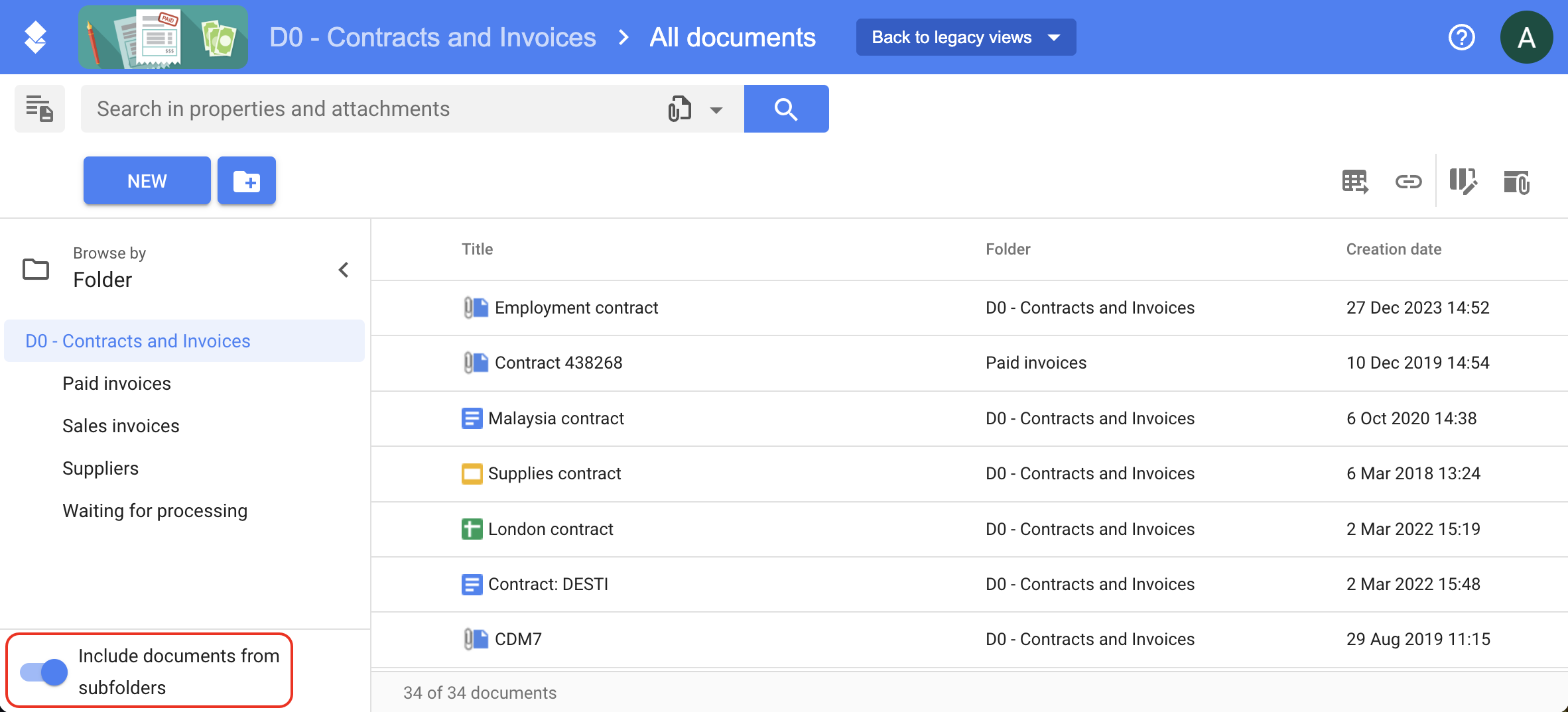Click the 6 Oct 2020 14:38 date cell
The height and width of the screenshot is (712, 1568).
click(x=1411, y=418)
